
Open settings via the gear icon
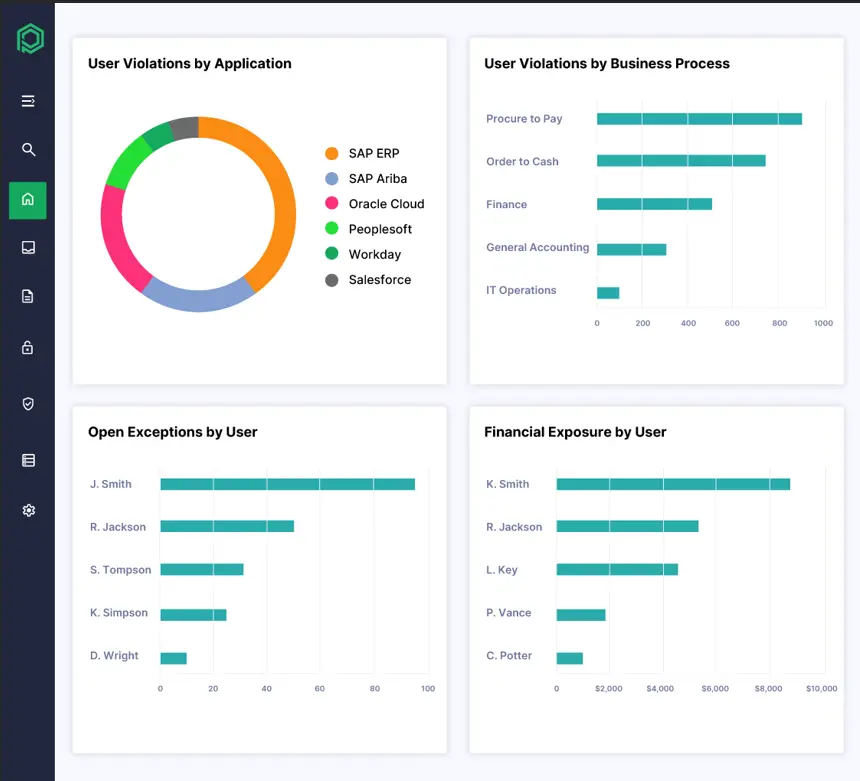tap(28, 511)
